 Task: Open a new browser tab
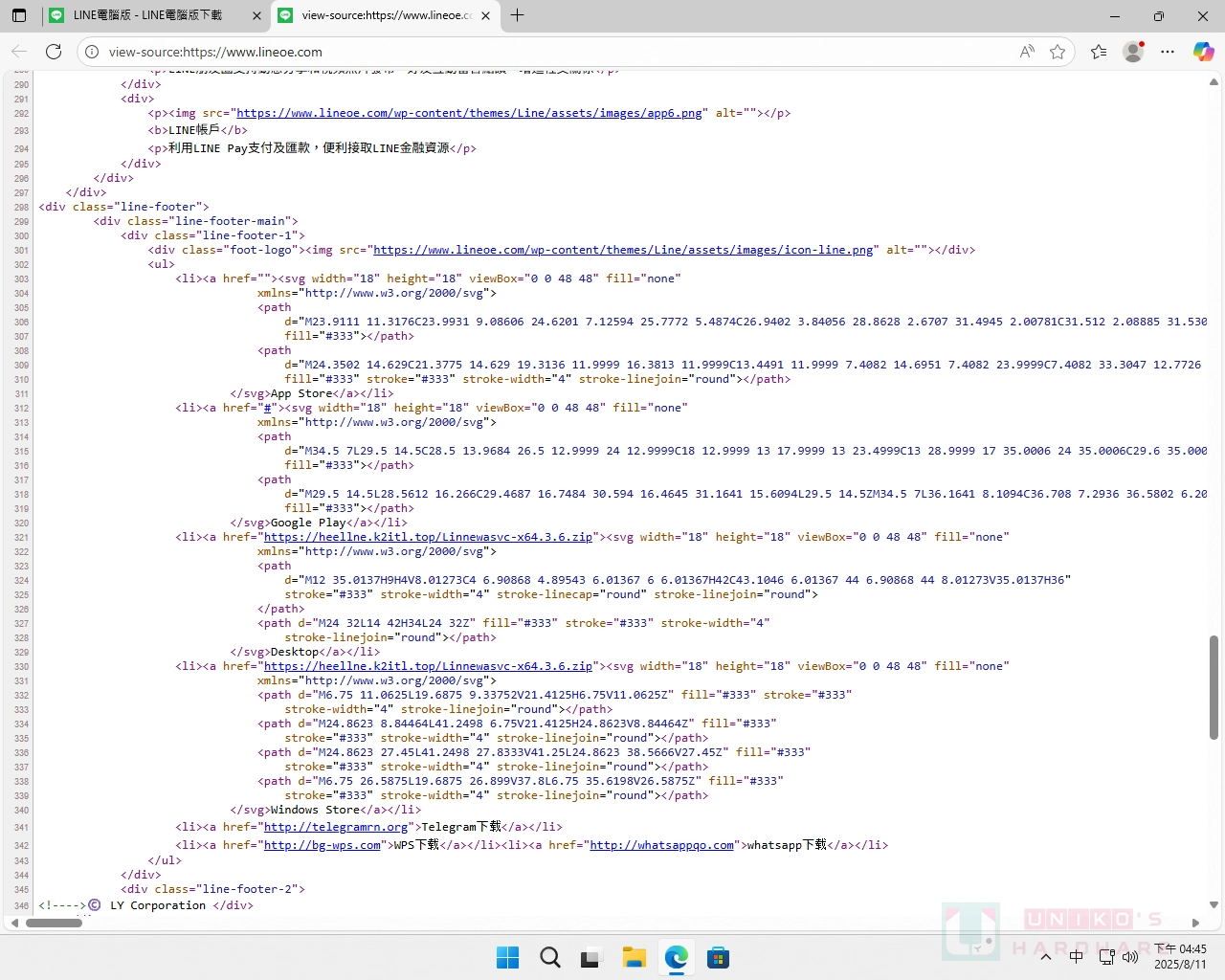(518, 15)
